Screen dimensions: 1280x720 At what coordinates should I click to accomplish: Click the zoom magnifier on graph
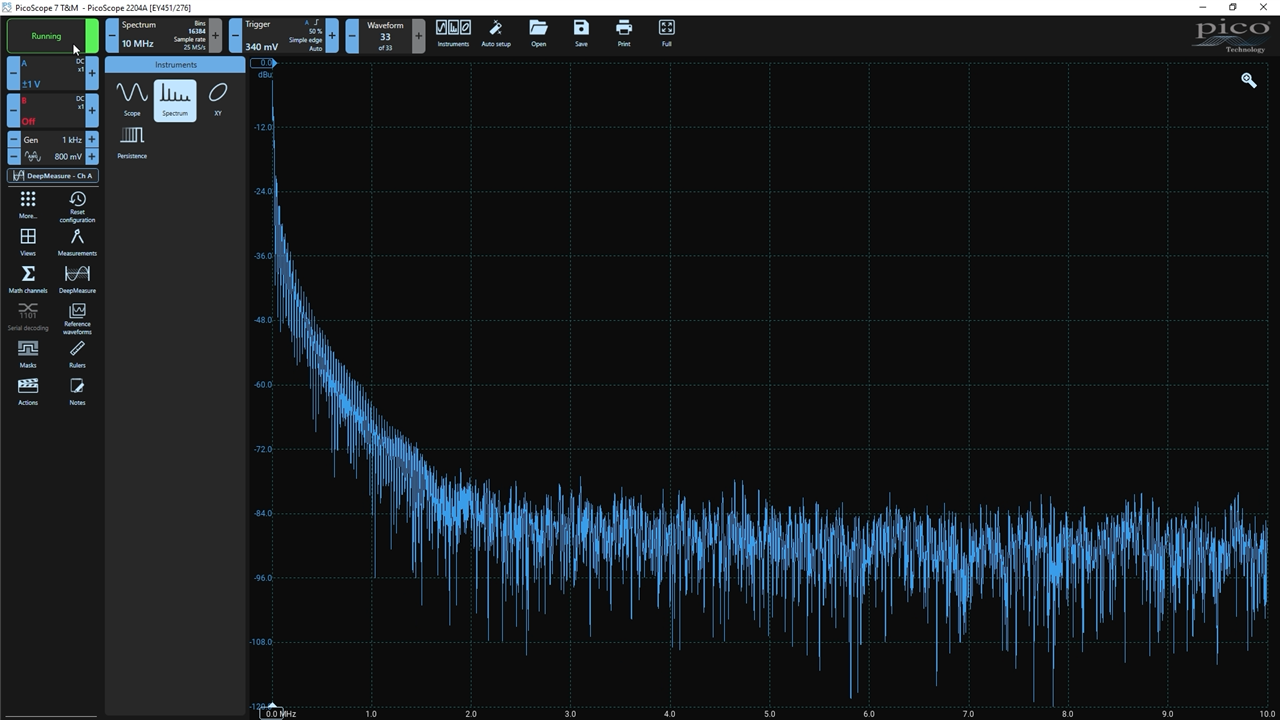1248,80
